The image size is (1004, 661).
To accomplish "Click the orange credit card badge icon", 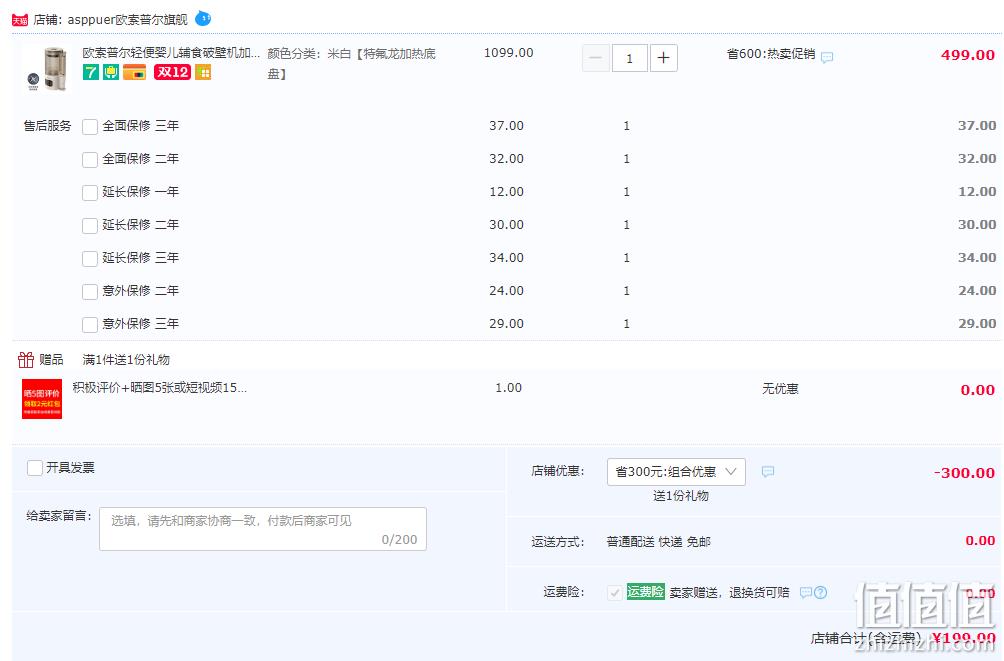I will [134, 72].
